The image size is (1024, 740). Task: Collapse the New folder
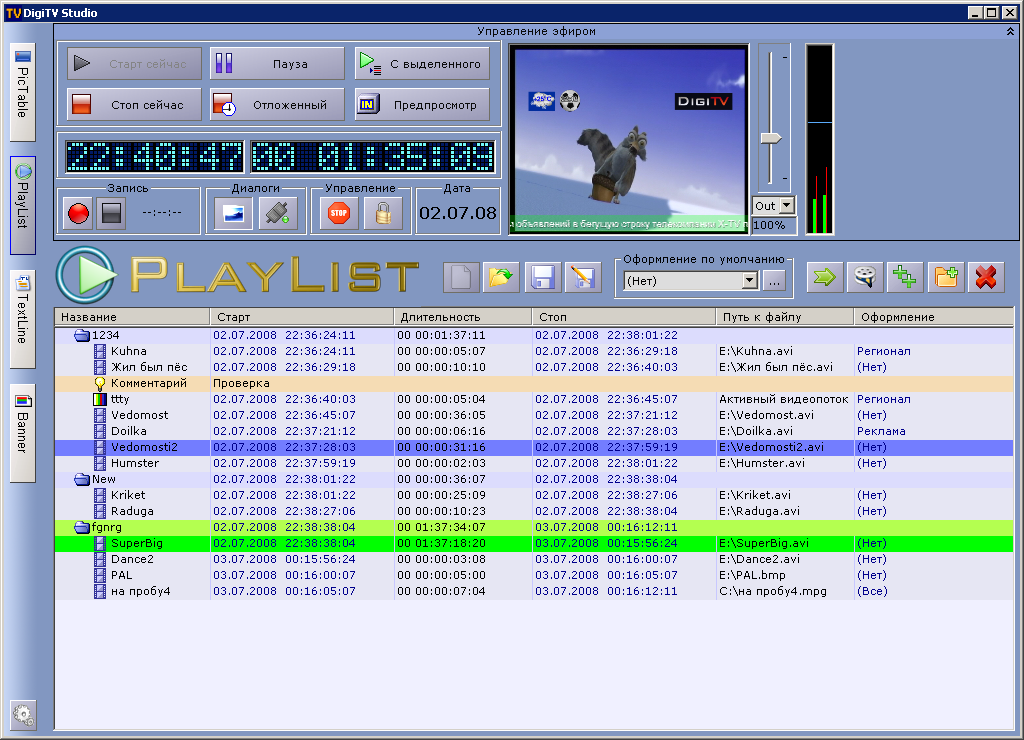coord(82,479)
